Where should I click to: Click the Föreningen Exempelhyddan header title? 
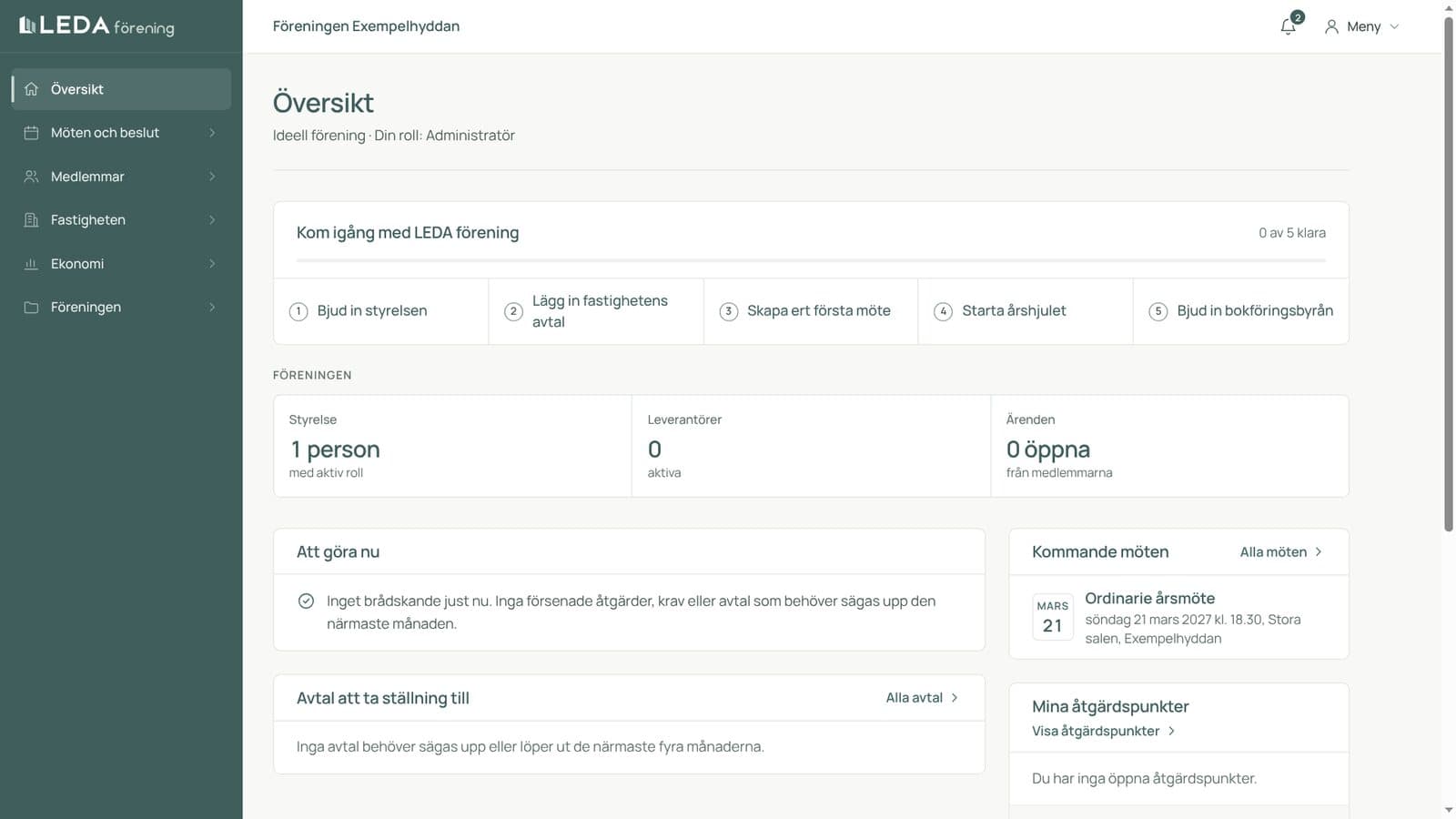point(366,26)
